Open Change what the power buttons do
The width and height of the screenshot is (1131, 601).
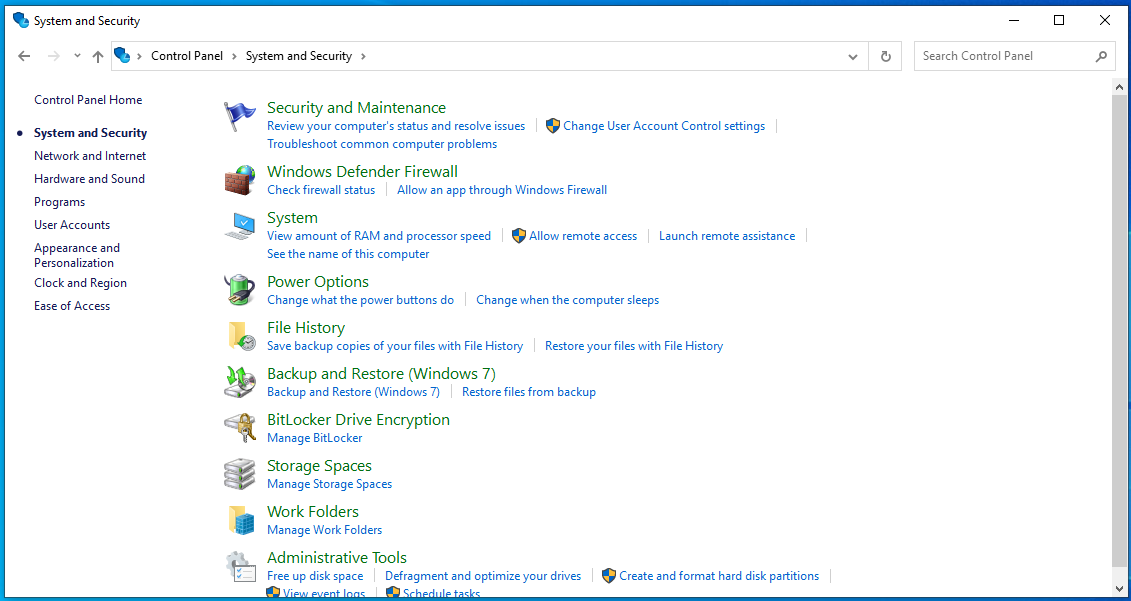coord(361,300)
